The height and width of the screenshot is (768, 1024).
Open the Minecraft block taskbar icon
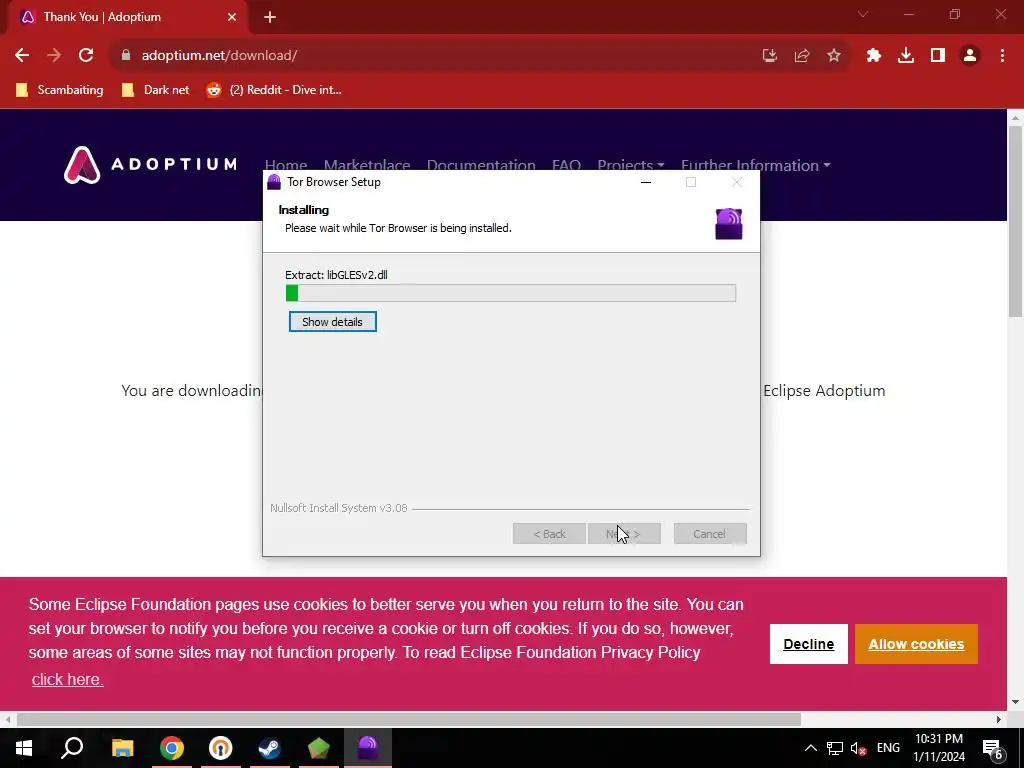click(319, 748)
